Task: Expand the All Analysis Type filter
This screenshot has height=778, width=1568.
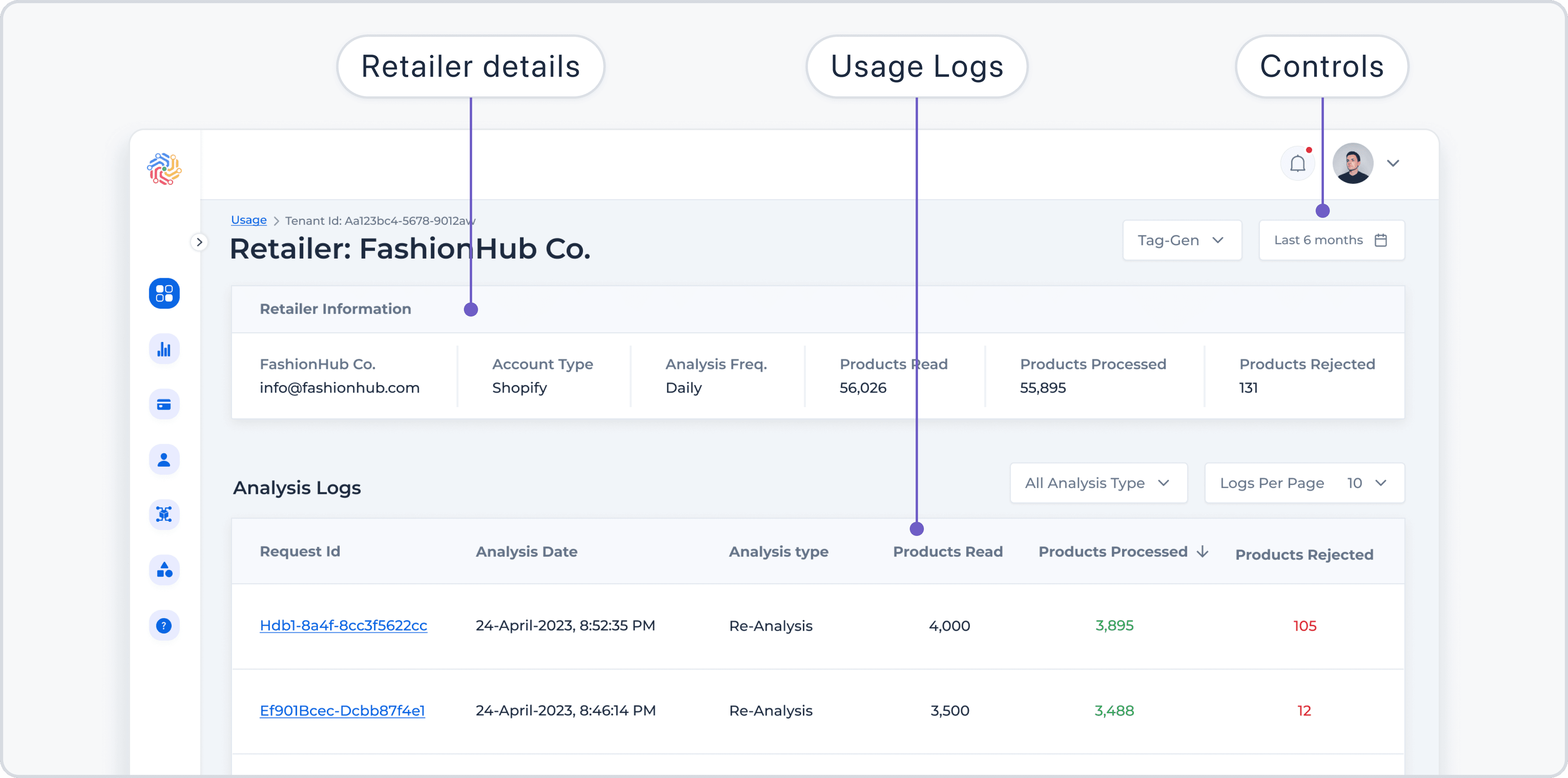Action: point(1099,483)
